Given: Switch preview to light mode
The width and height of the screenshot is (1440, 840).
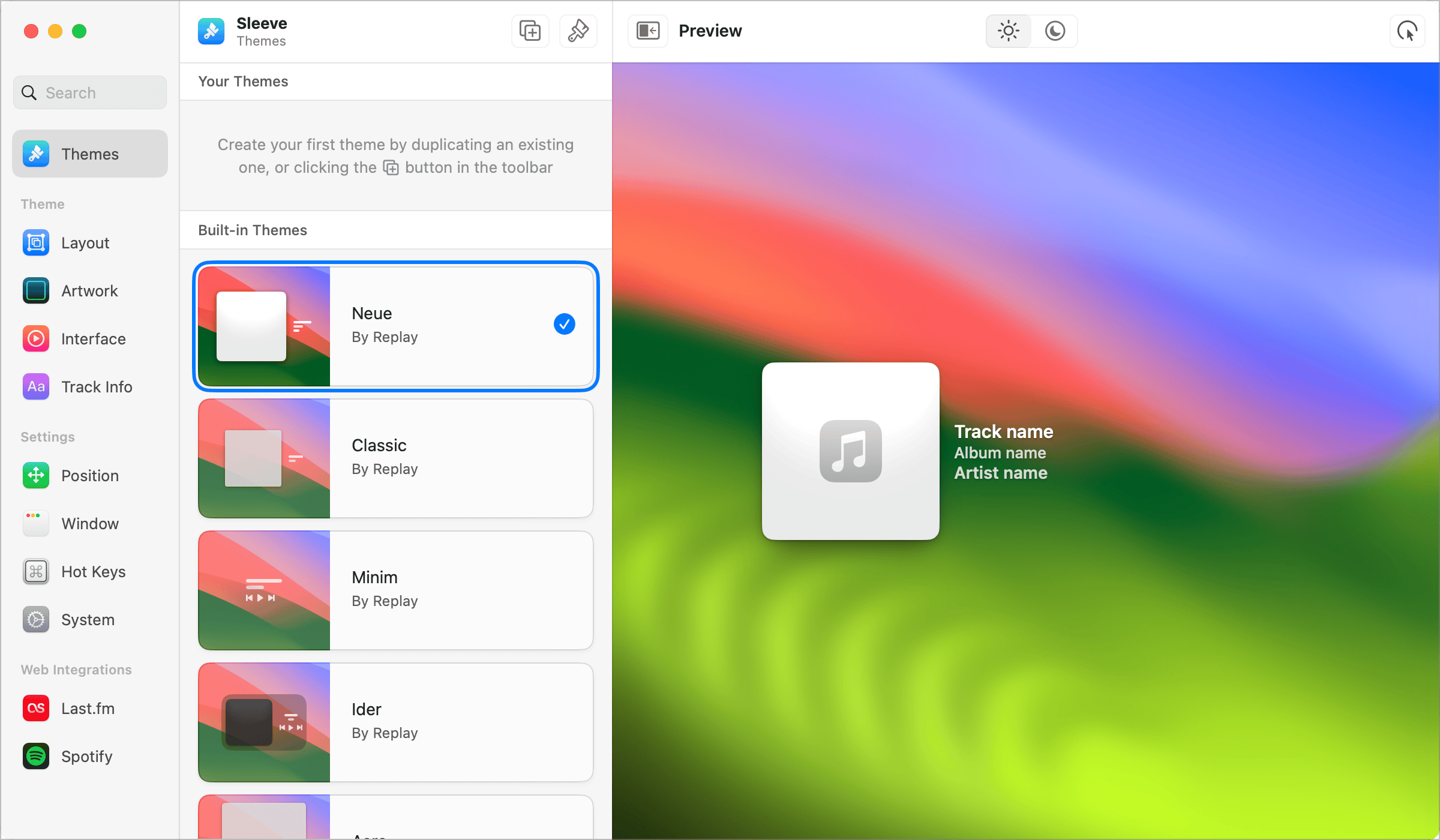Looking at the screenshot, I should (1009, 31).
